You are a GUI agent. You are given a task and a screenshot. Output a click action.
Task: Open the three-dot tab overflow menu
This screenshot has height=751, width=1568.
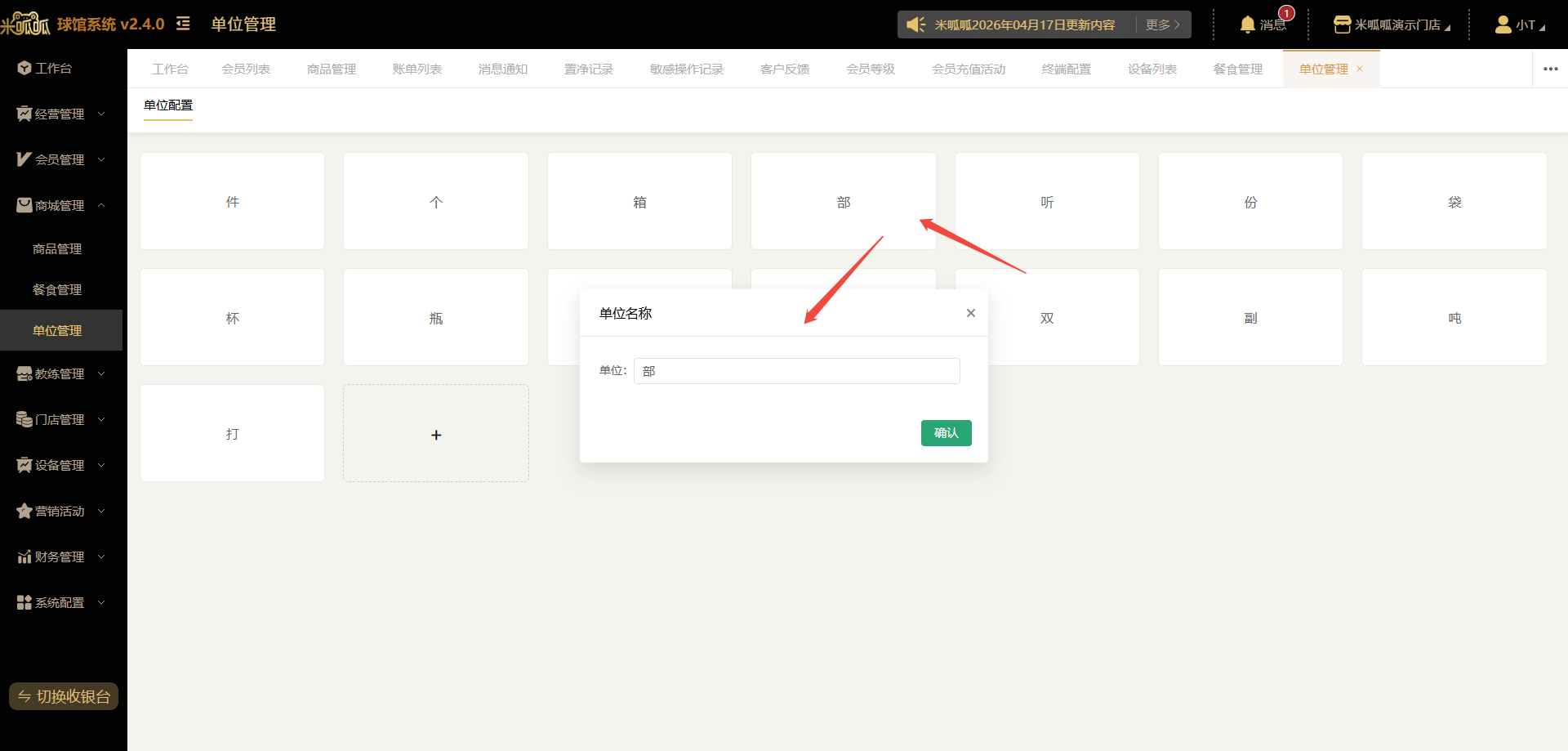[1550, 69]
